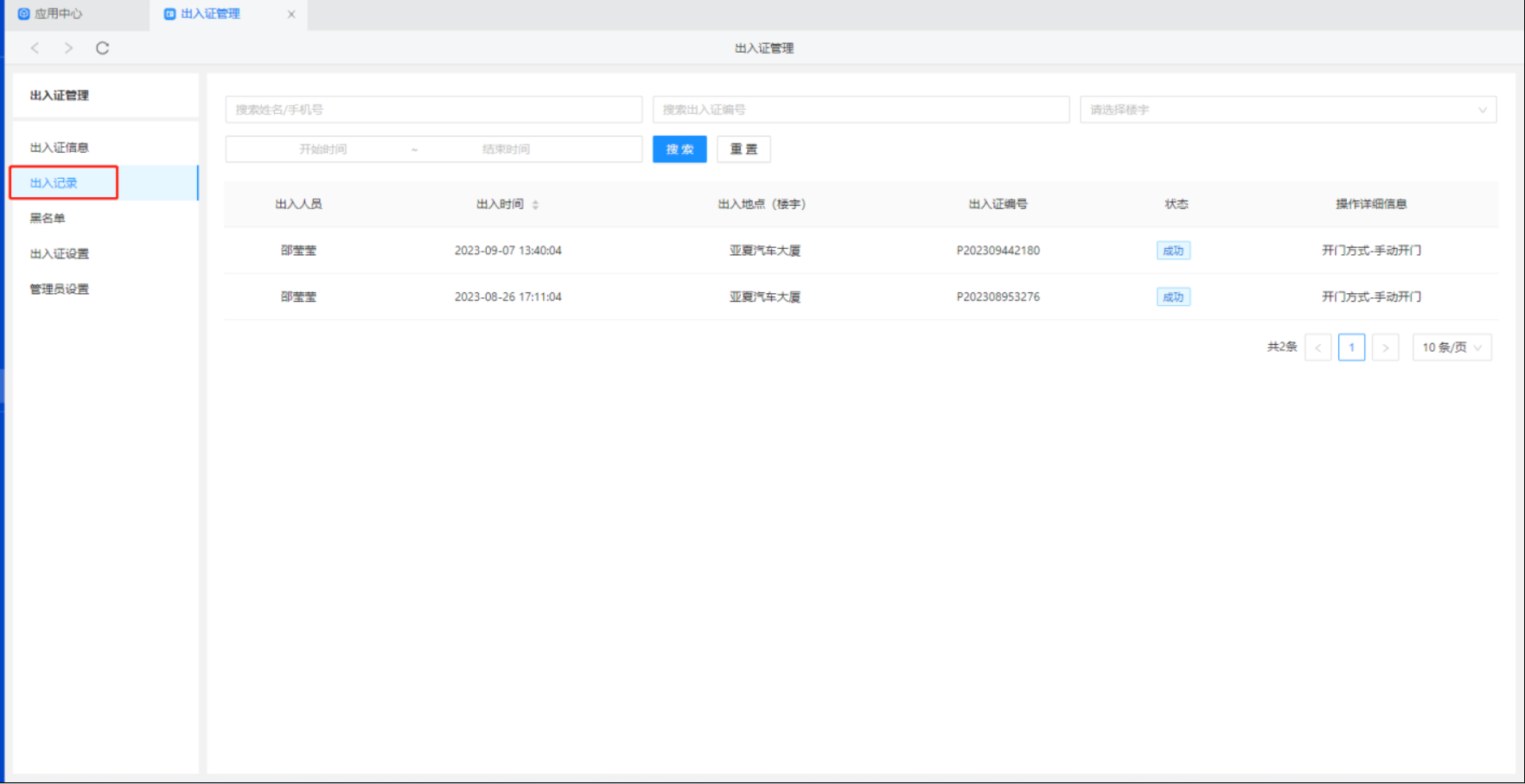The image size is (1525, 784).
Task: Sort by 出入时间 column sort icon
Action: click(535, 205)
